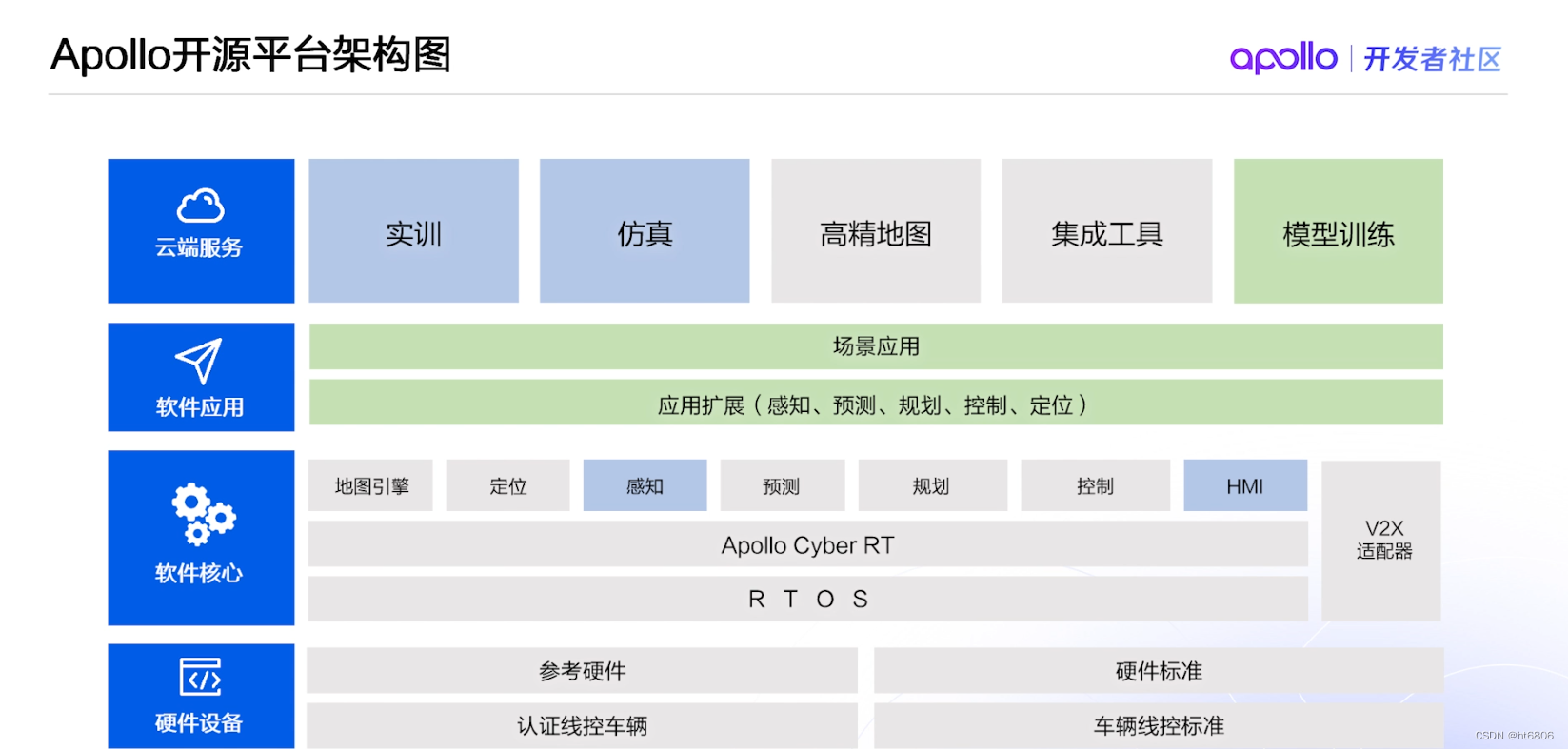The height and width of the screenshot is (749, 1568).
Task: Click the highlighted HMI module box
Action: (1245, 486)
